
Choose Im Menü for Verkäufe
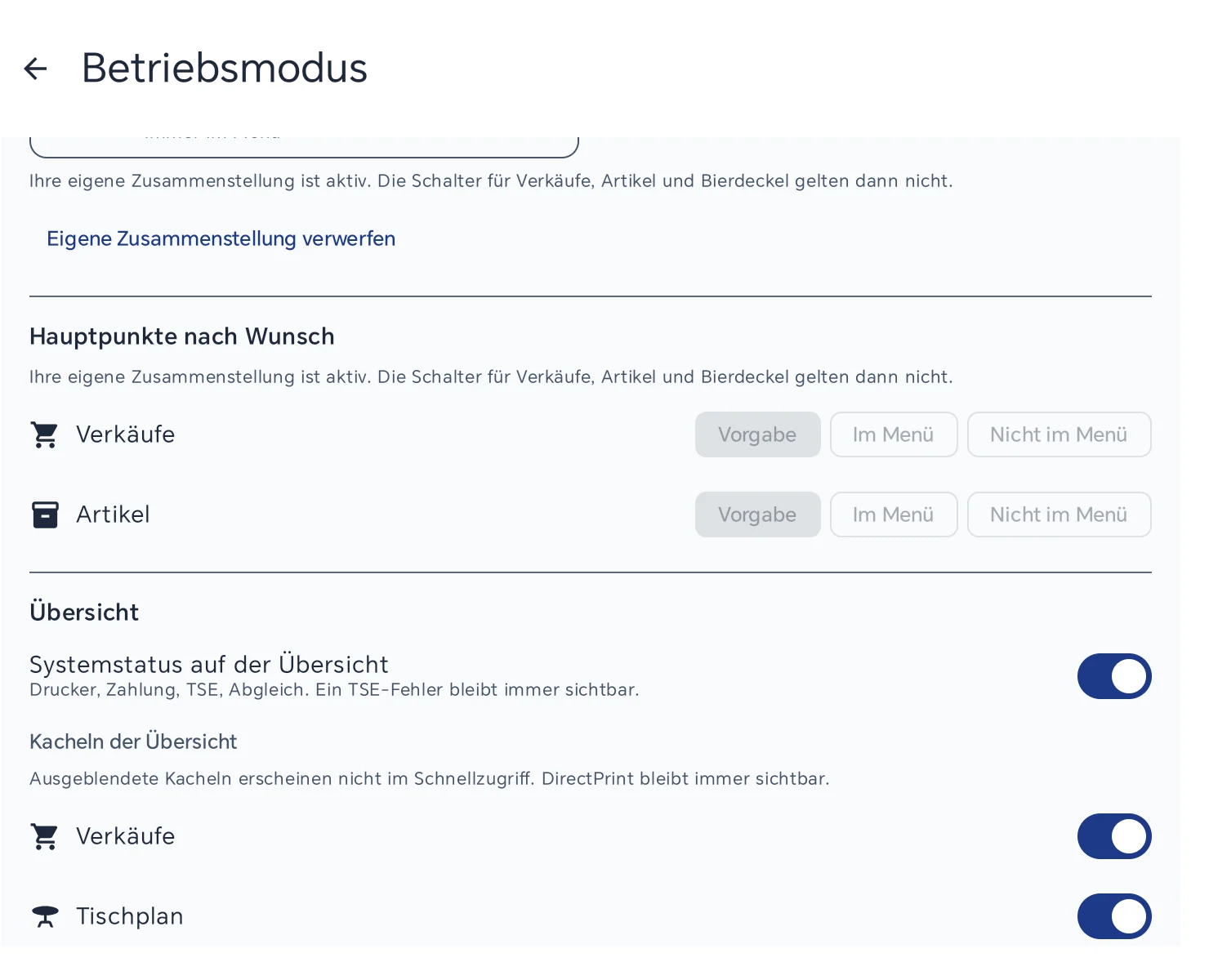(894, 434)
